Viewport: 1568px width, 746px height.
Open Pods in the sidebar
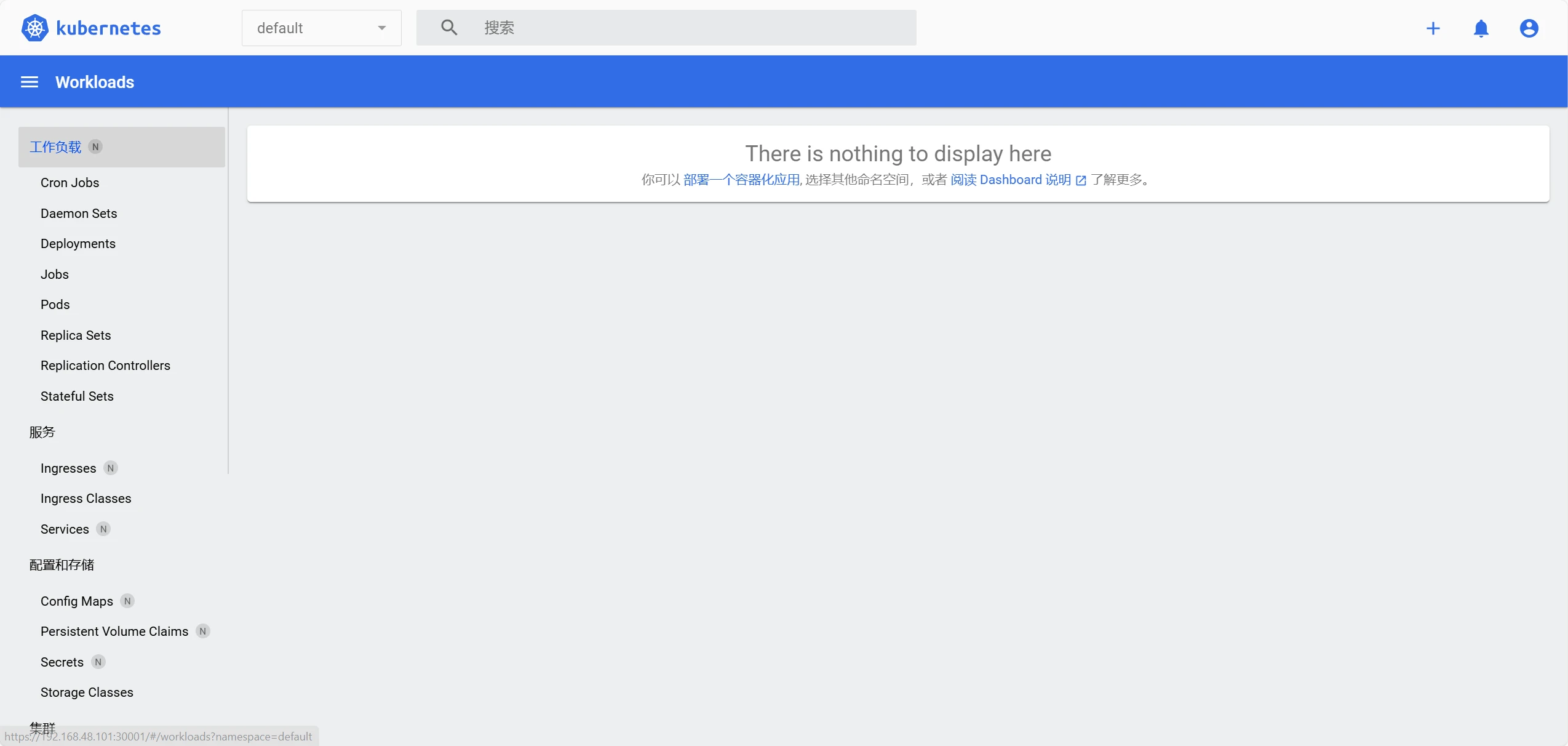point(55,305)
